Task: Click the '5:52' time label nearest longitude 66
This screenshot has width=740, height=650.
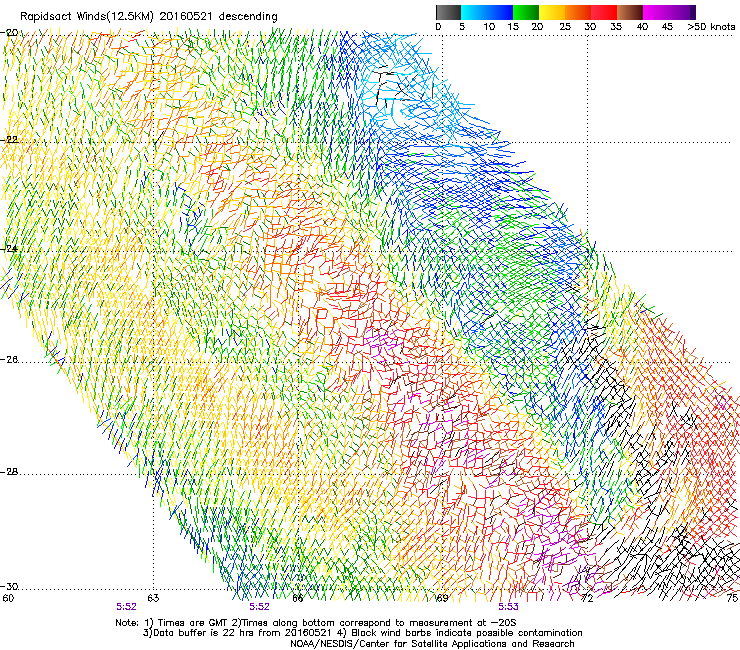Action: [260, 607]
